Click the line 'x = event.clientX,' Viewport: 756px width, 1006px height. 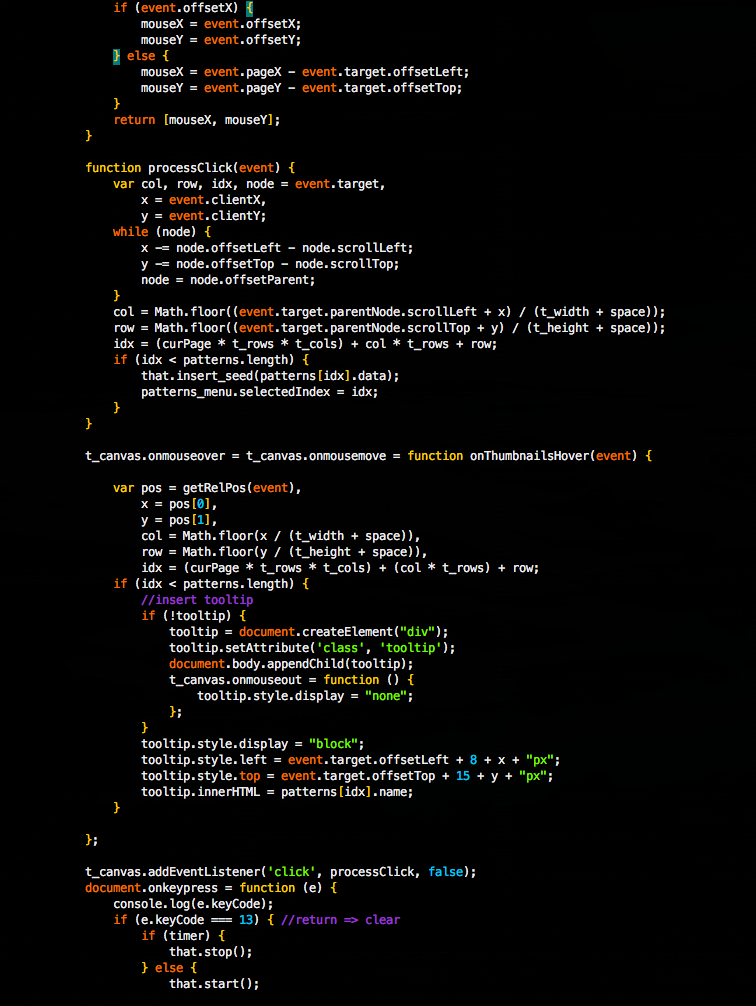point(203,200)
